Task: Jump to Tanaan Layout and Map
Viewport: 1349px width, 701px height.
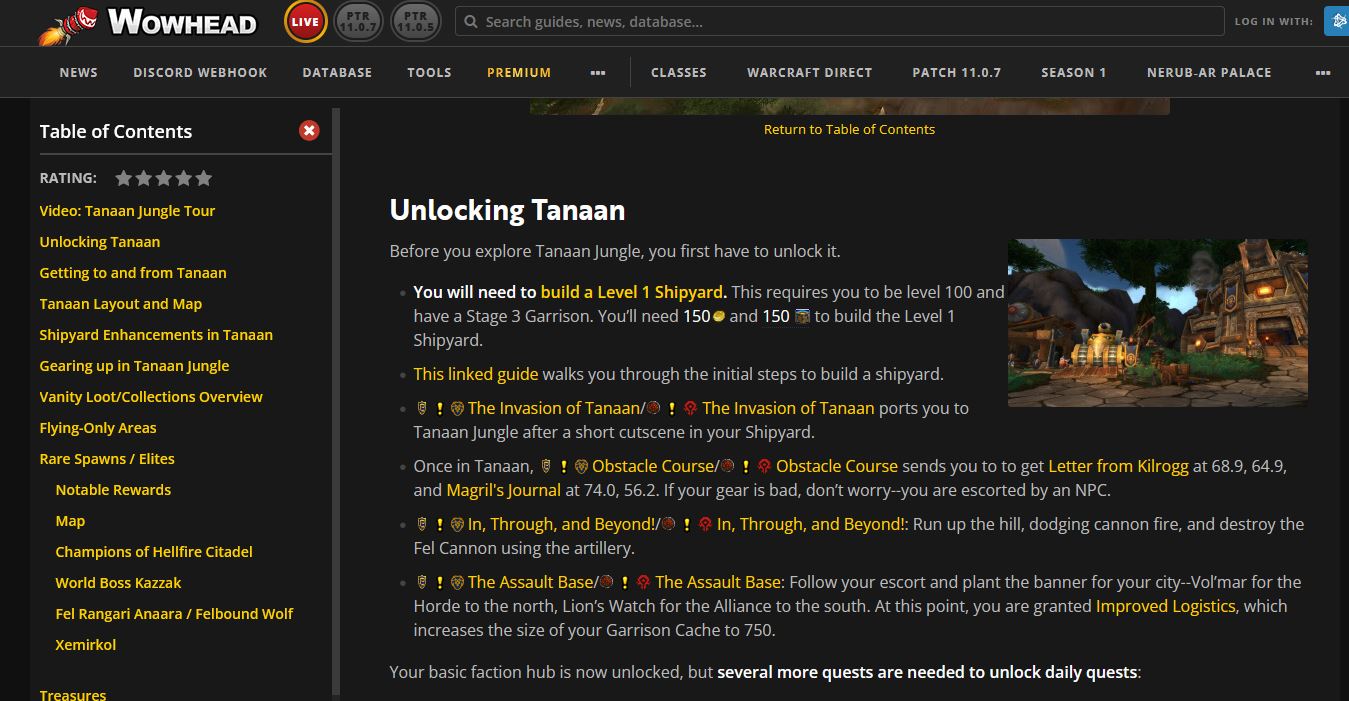Action: pyautogui.click(x=121, y=304)
